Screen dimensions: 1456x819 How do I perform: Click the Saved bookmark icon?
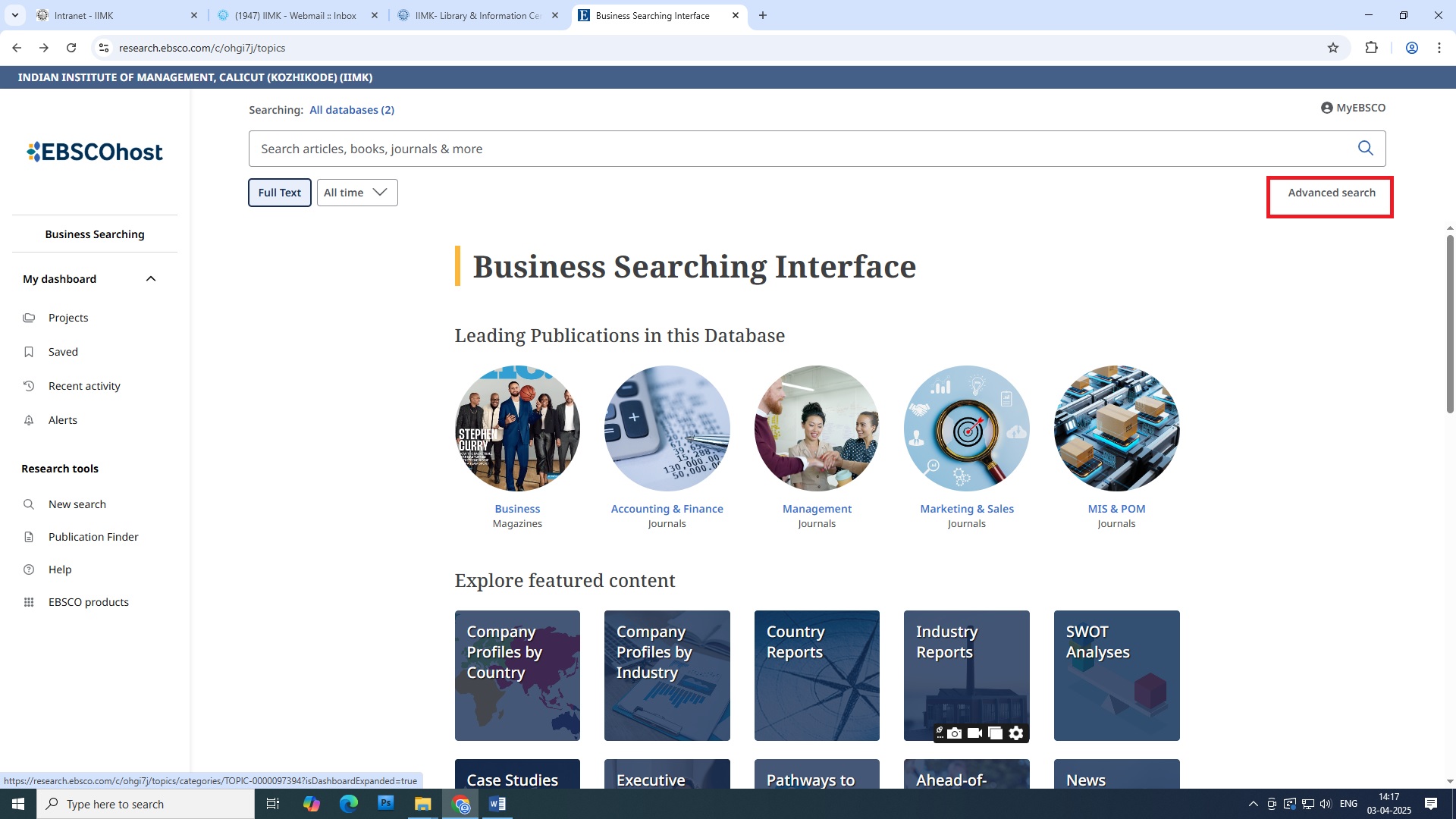click(29, 352)
